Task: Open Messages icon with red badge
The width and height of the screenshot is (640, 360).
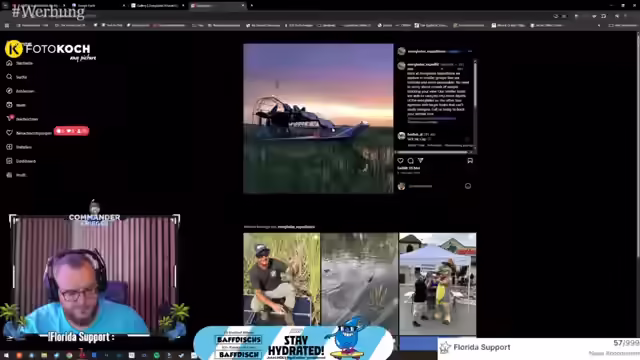Action: pos(9,119)
